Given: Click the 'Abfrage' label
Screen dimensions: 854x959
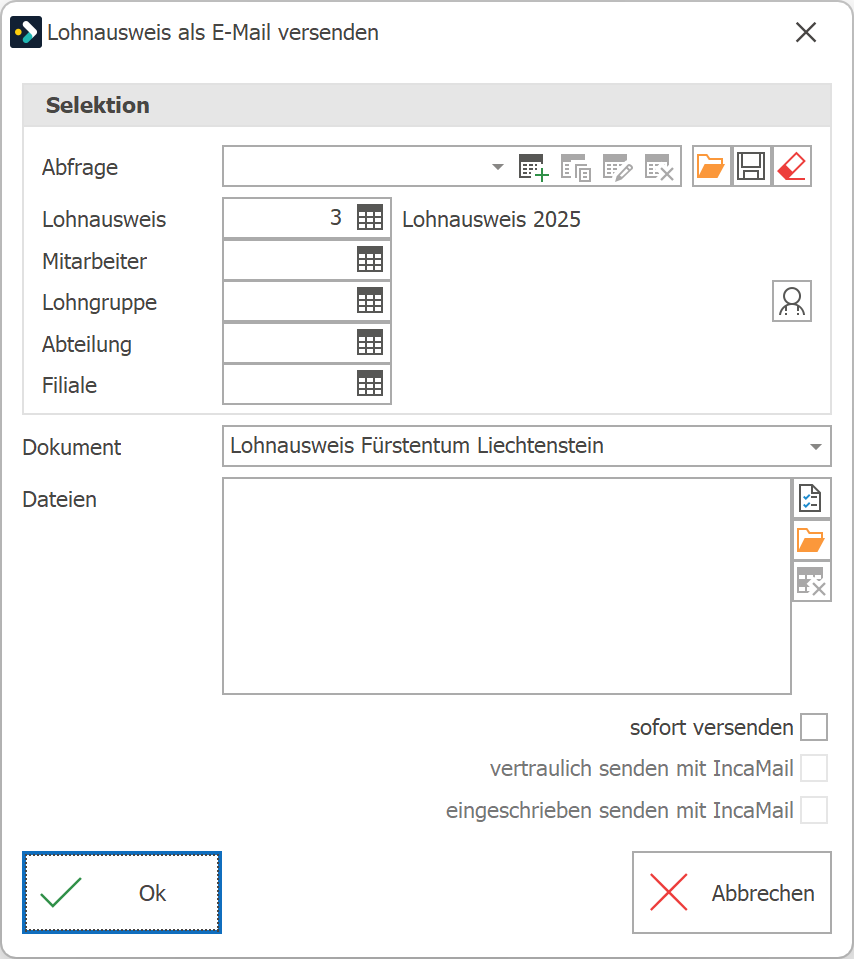Looking at the screenshot, I should tap(80, 167).
